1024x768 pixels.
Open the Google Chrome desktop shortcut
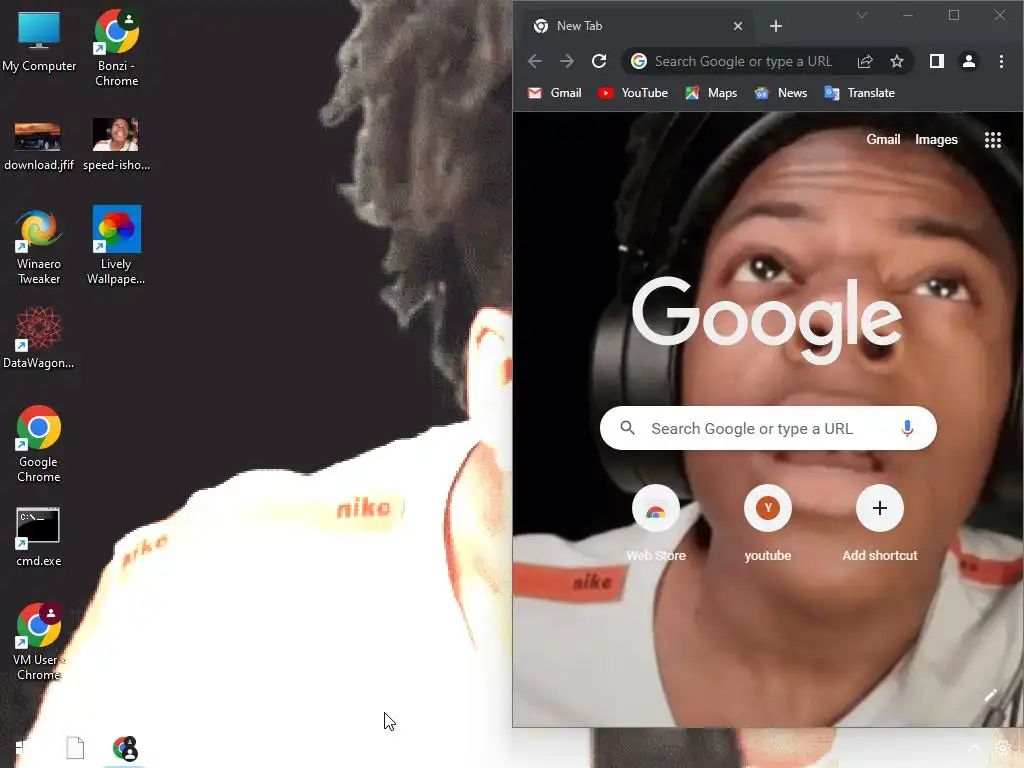point(39,444)
